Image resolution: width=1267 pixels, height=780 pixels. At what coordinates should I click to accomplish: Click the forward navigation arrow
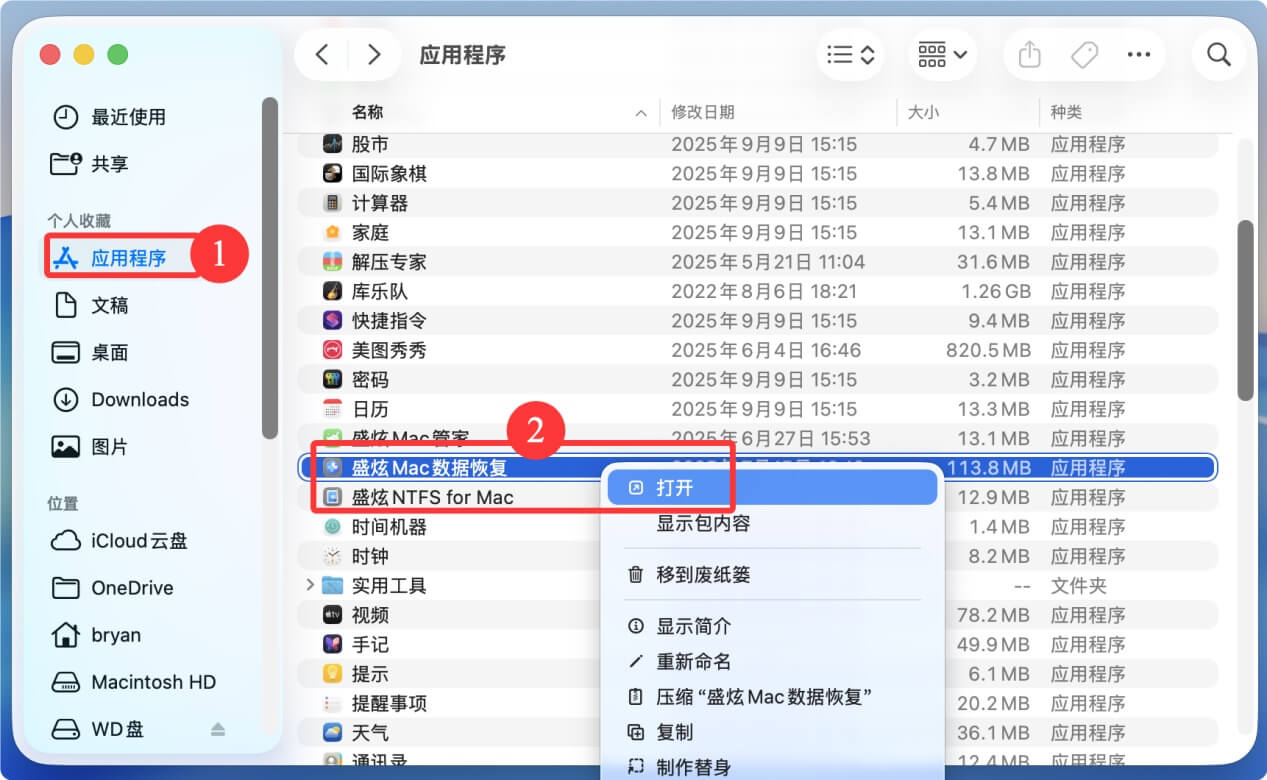[x=374, y=55]
